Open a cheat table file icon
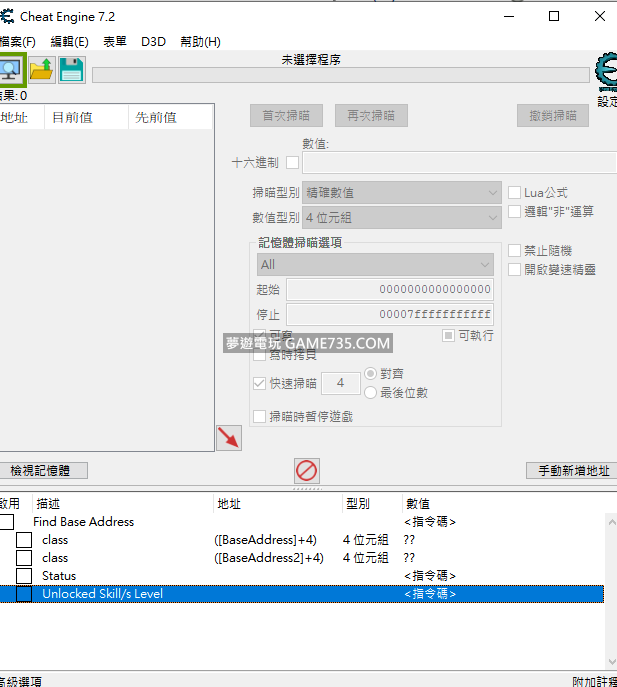Image resolution: width=617 pixels, height=687 pixels. point(42,70)
